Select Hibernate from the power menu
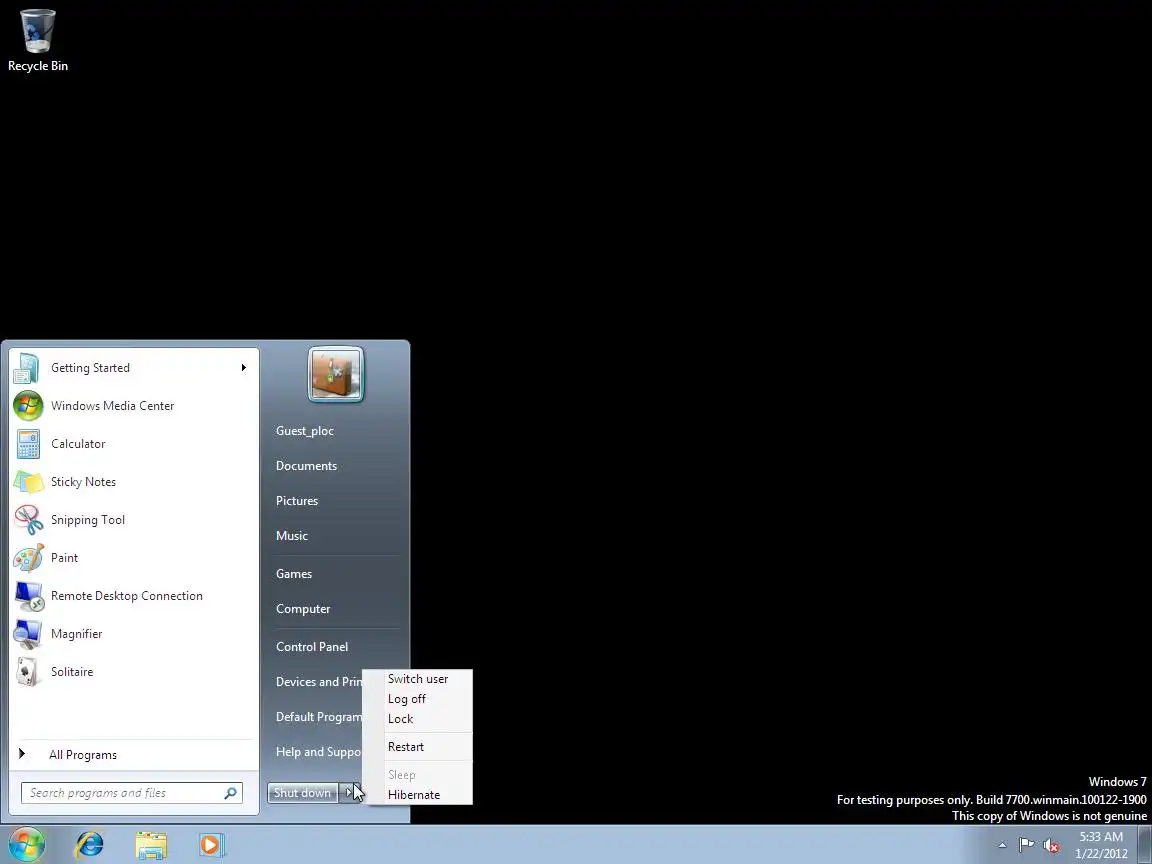 click(x=414, y=795)
